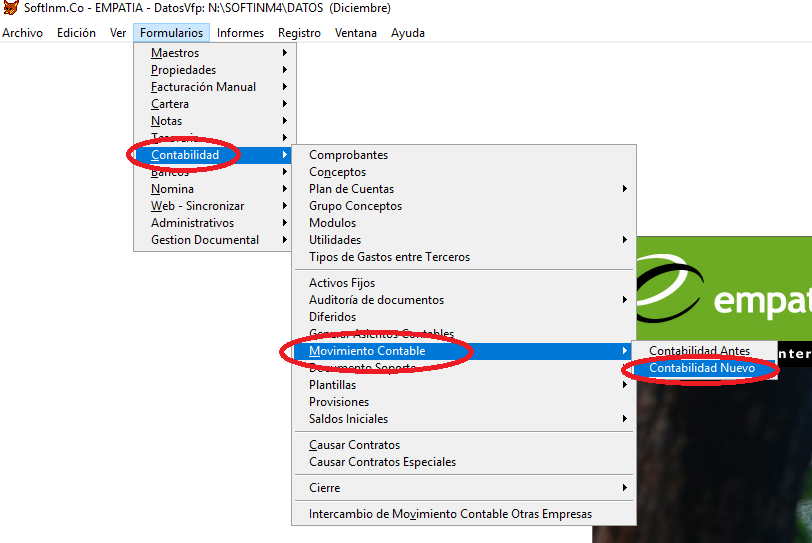Click the Formularios menu
Screen dimensions: 812x543
[x=171, y=33]
